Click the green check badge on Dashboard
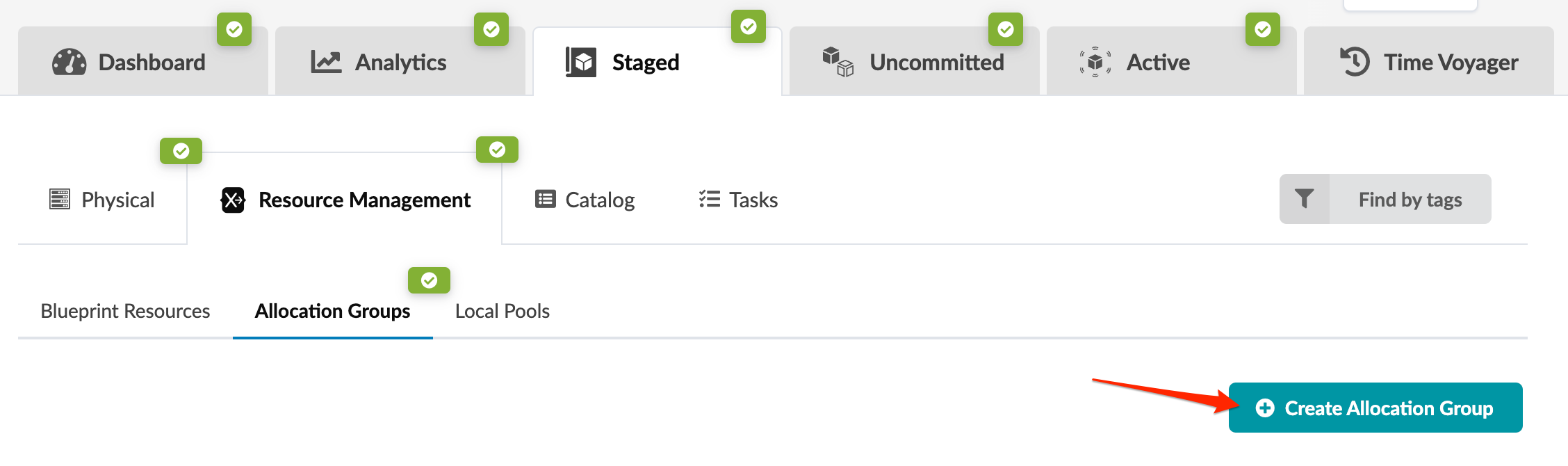Screen dimensions: 1568x466 point(234,29)
